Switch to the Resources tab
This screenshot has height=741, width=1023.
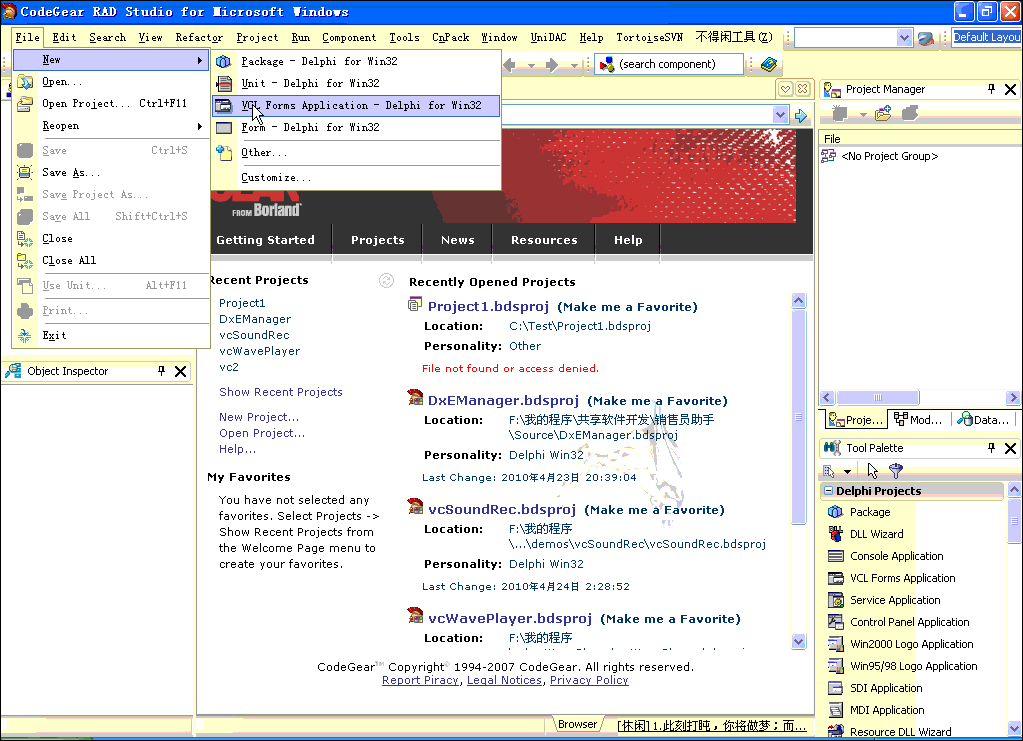click(544, 240)
